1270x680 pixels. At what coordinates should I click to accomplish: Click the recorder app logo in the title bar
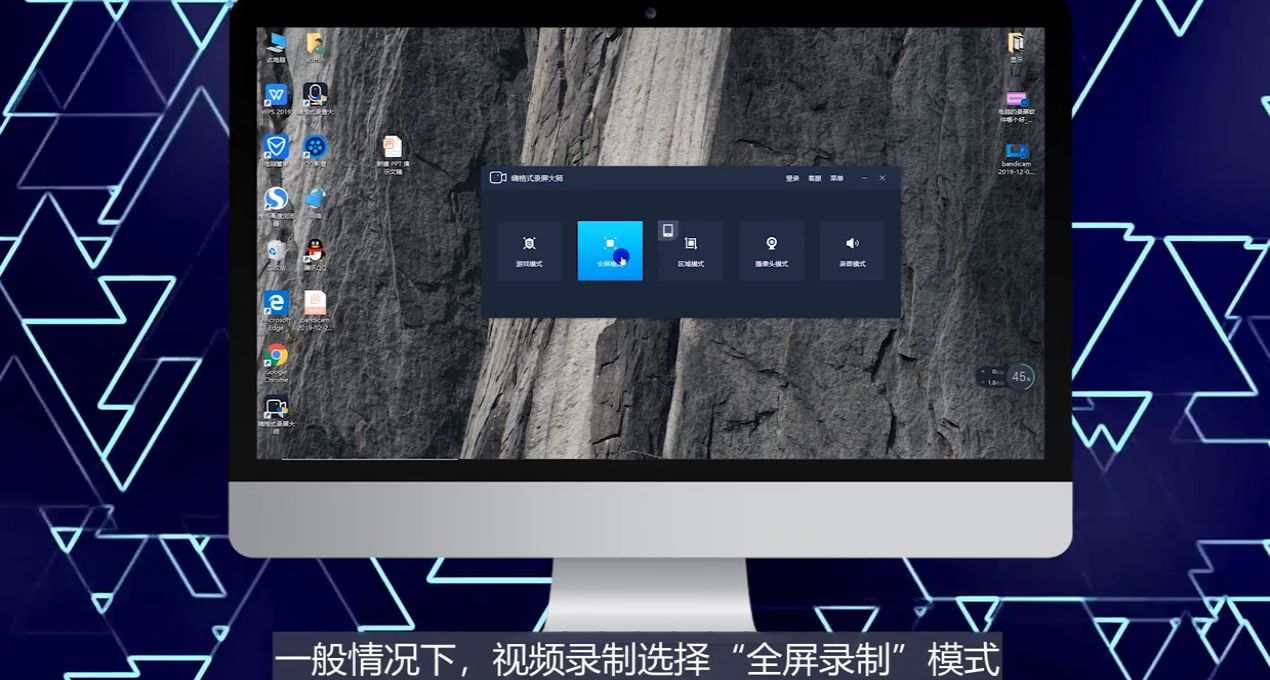(x=497, y=178)
